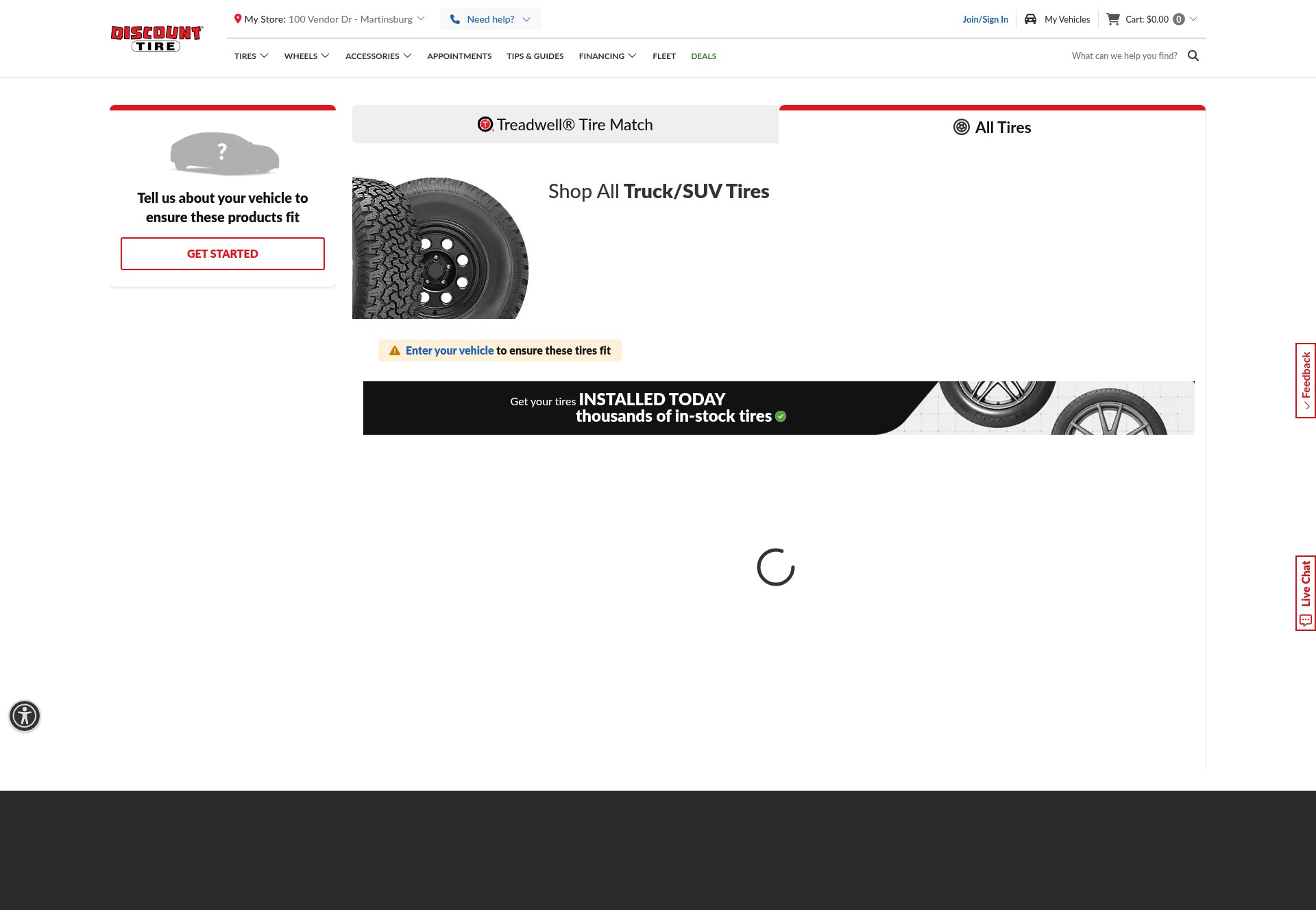Viewport: 1316px width, 910px height.
Task: Click the Enter your vehicle link
Action: coord(450,350)
